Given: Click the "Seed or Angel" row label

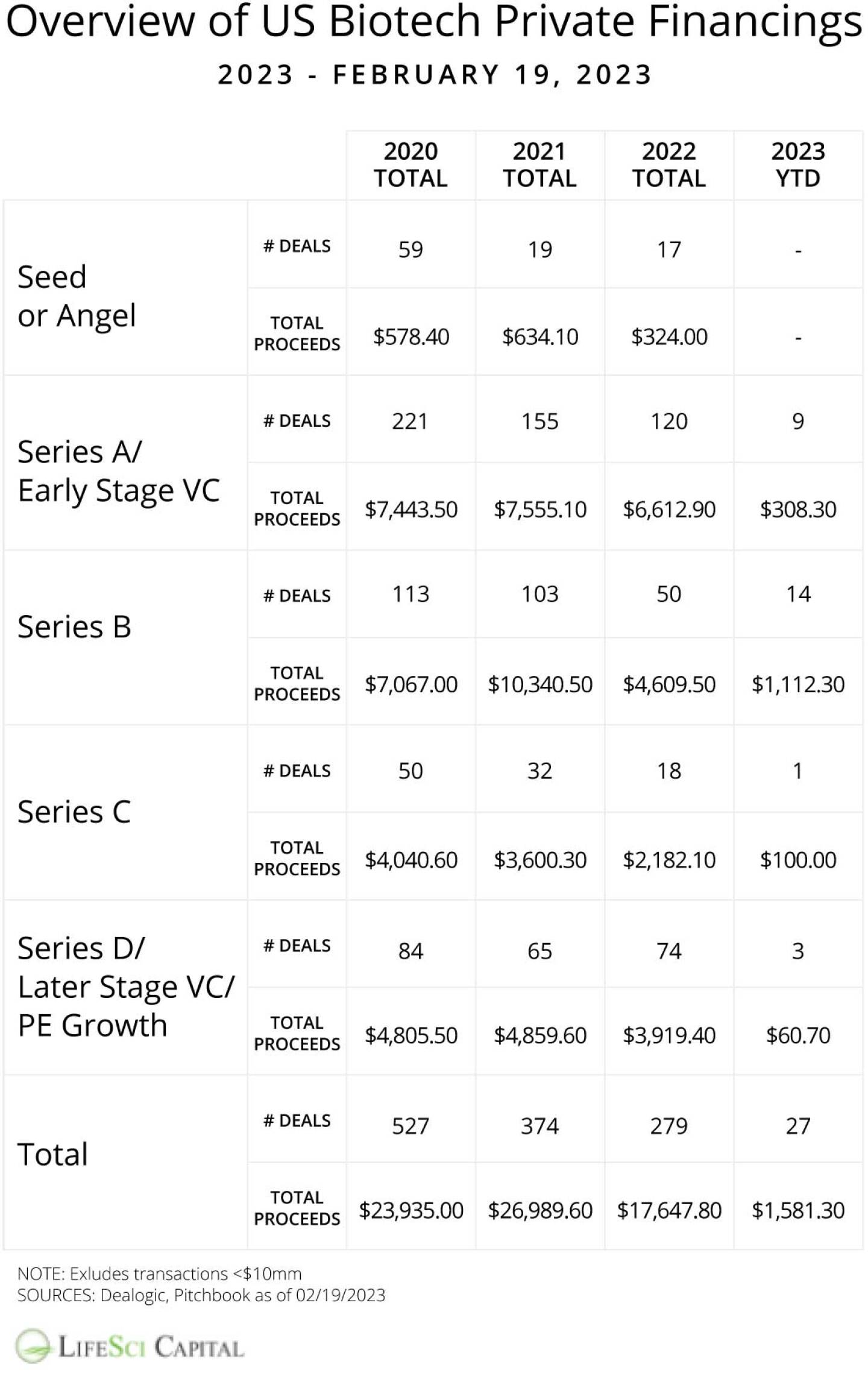Looking at the screenshot, I should tap(77, 296).
